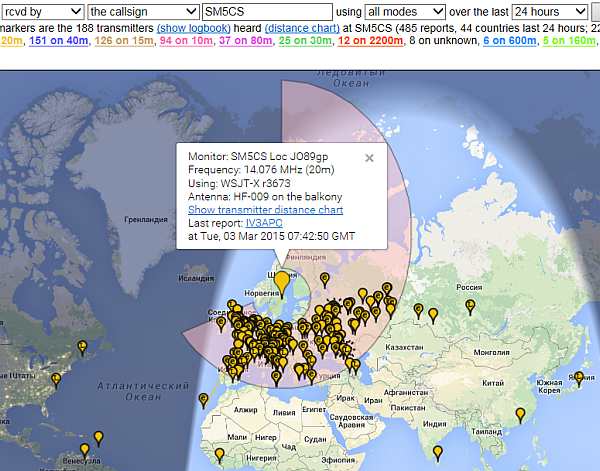Filter by '12 on 2200m' band link
Viewport: 600px width, 471px height.
pos(370,41)
